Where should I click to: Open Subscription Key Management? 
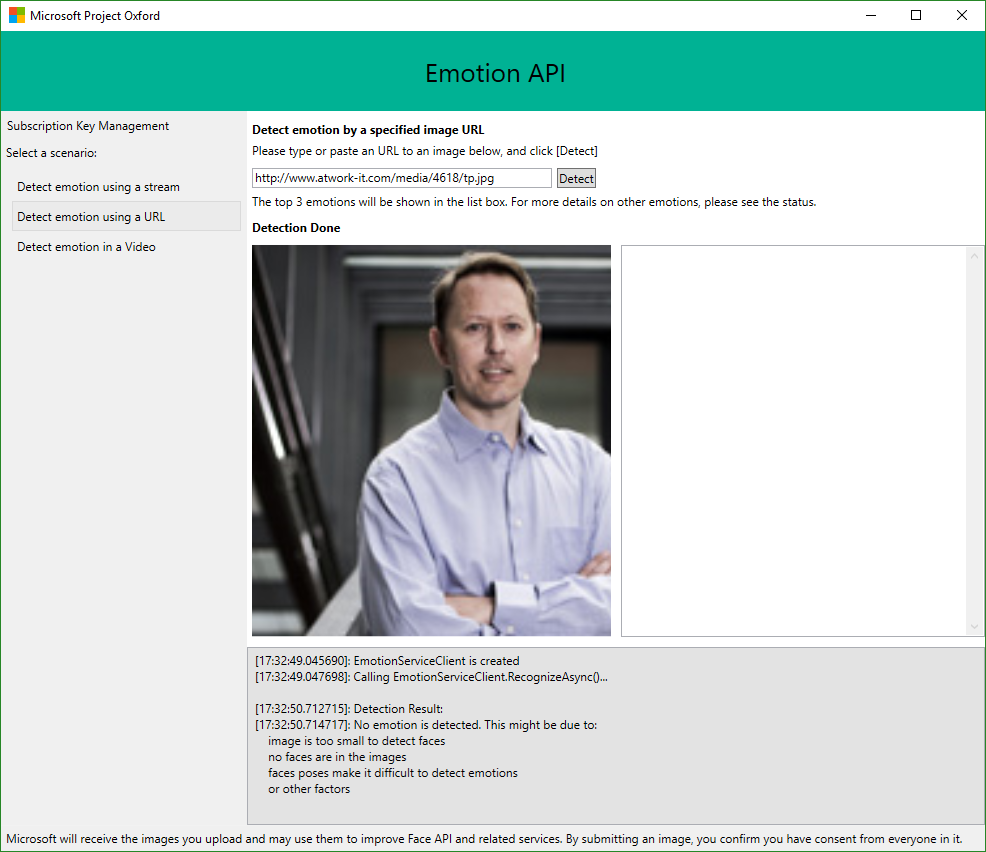[88, 126]
